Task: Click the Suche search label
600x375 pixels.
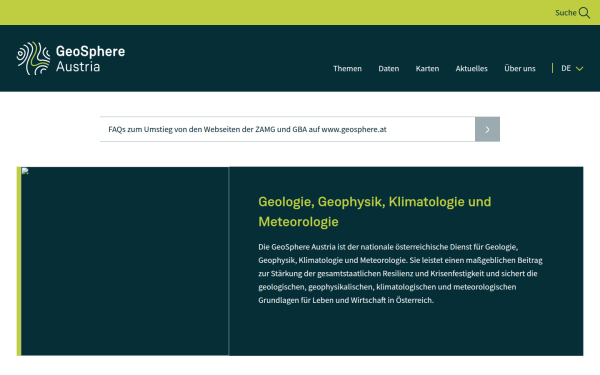Action: 566,13
